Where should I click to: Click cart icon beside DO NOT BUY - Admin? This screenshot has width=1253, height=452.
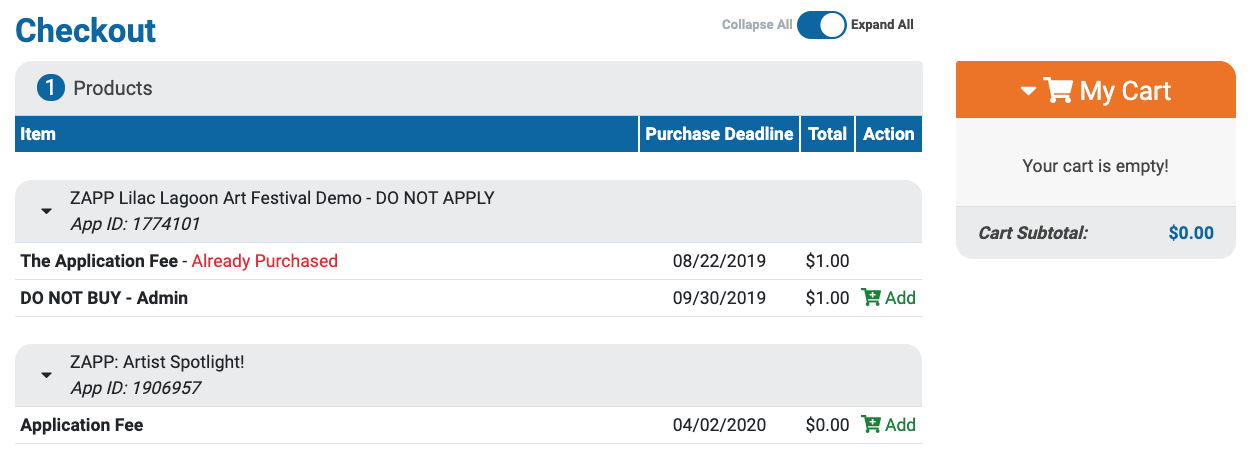871,298
